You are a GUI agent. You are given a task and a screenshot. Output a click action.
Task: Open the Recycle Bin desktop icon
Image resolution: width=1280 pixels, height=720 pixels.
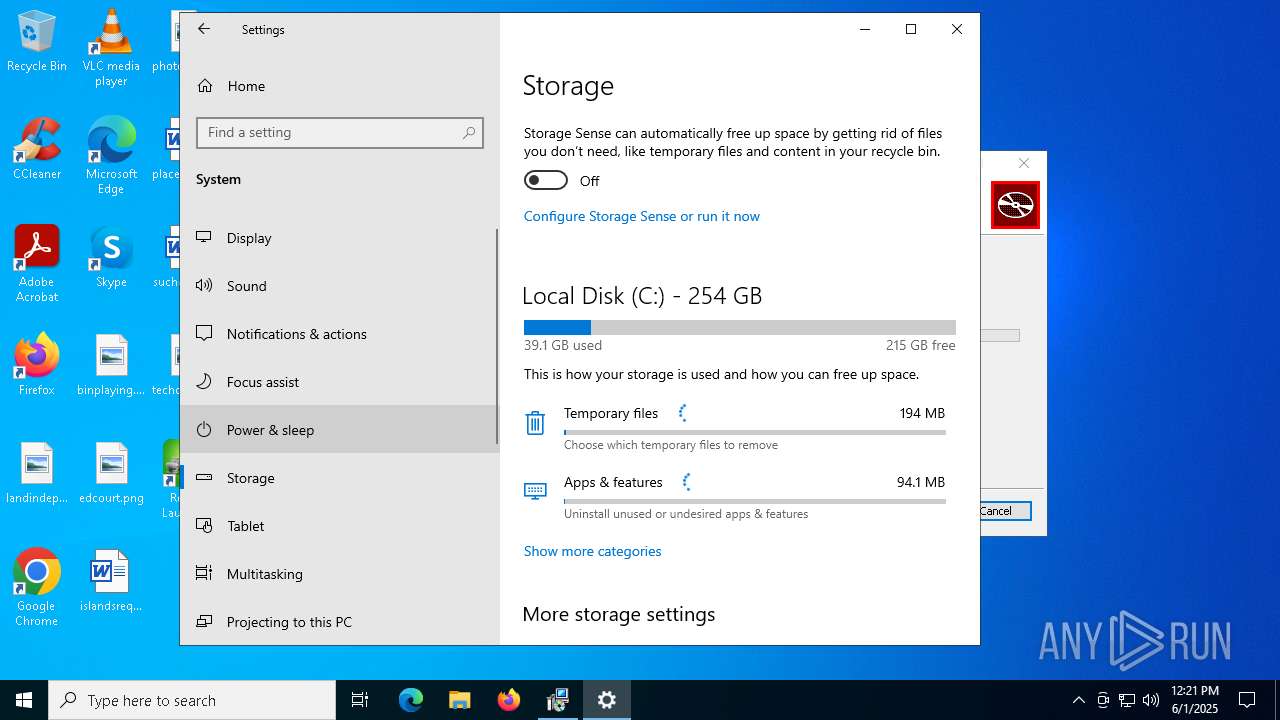click(37, 42)
